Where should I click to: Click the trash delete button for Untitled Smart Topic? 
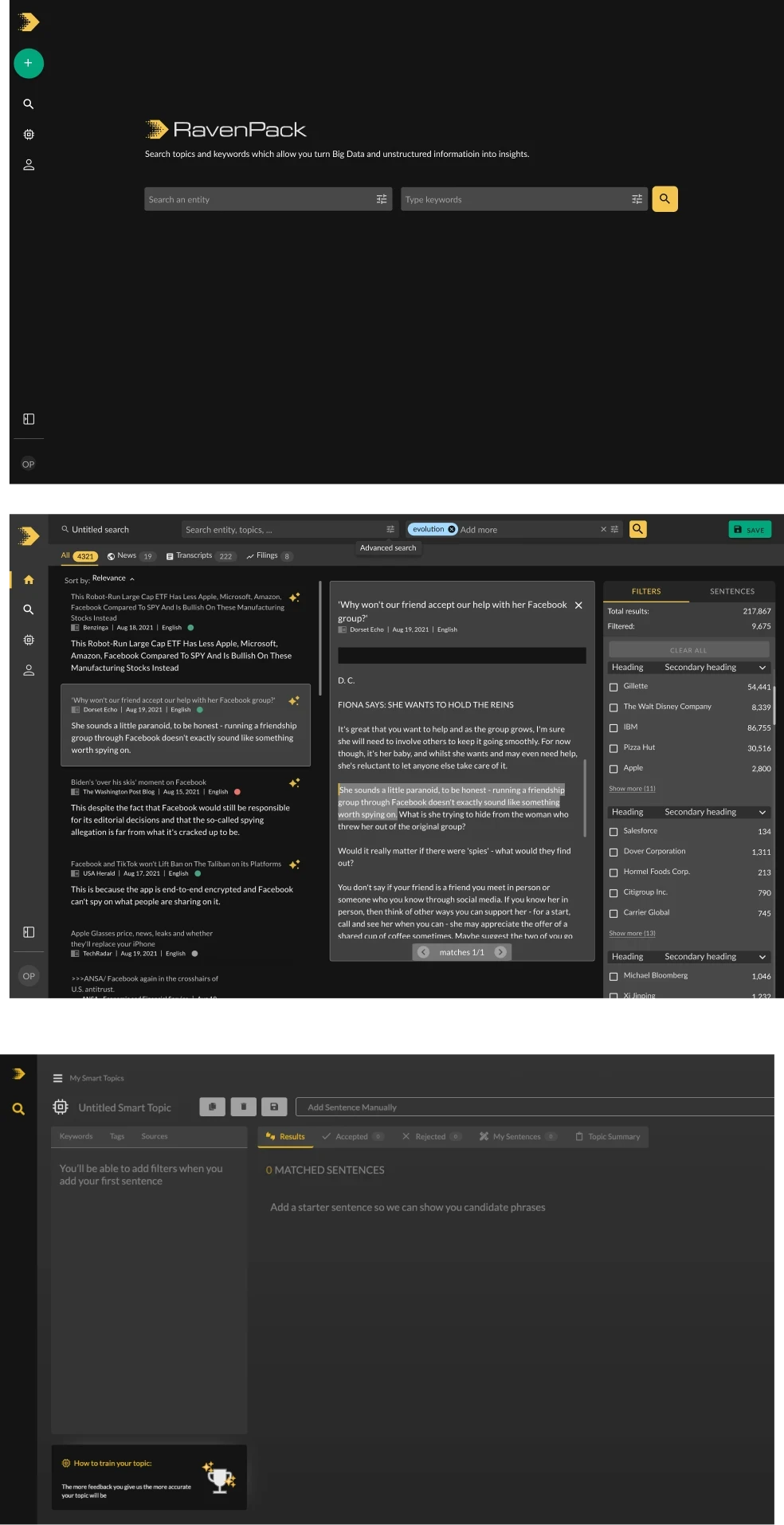pos(243,1107)
